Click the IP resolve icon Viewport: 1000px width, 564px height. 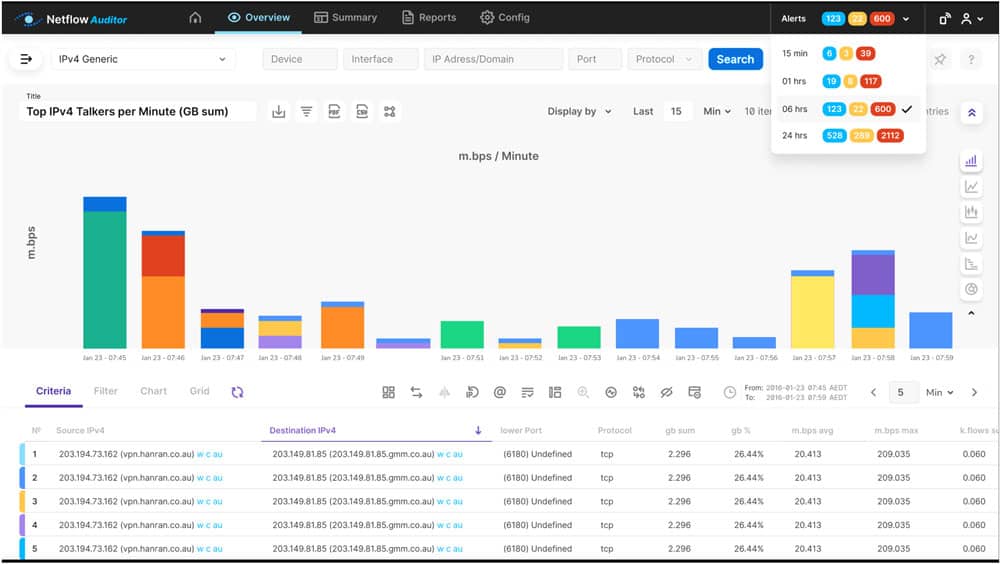[472, 392]
